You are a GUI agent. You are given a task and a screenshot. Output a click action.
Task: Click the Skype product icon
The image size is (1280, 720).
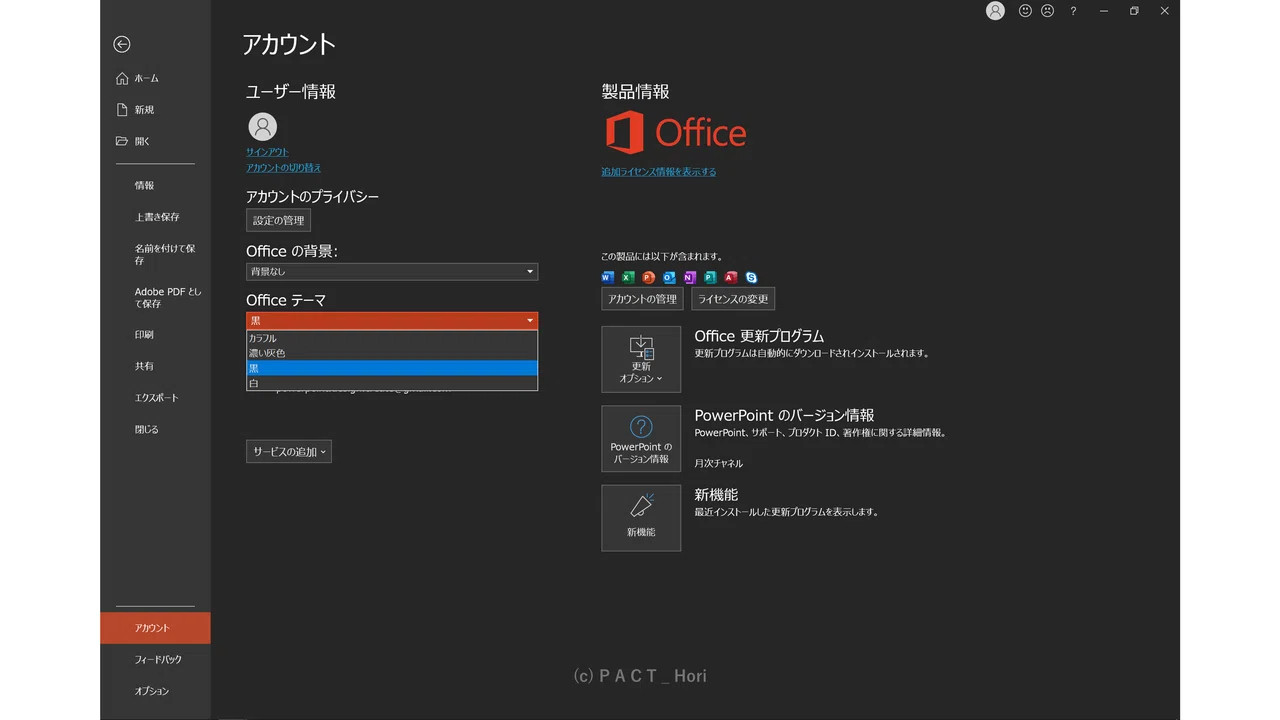[751, 277]
